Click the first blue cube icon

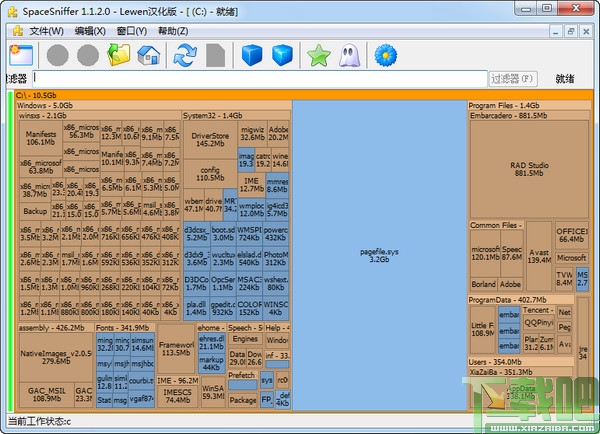(252, 55)
